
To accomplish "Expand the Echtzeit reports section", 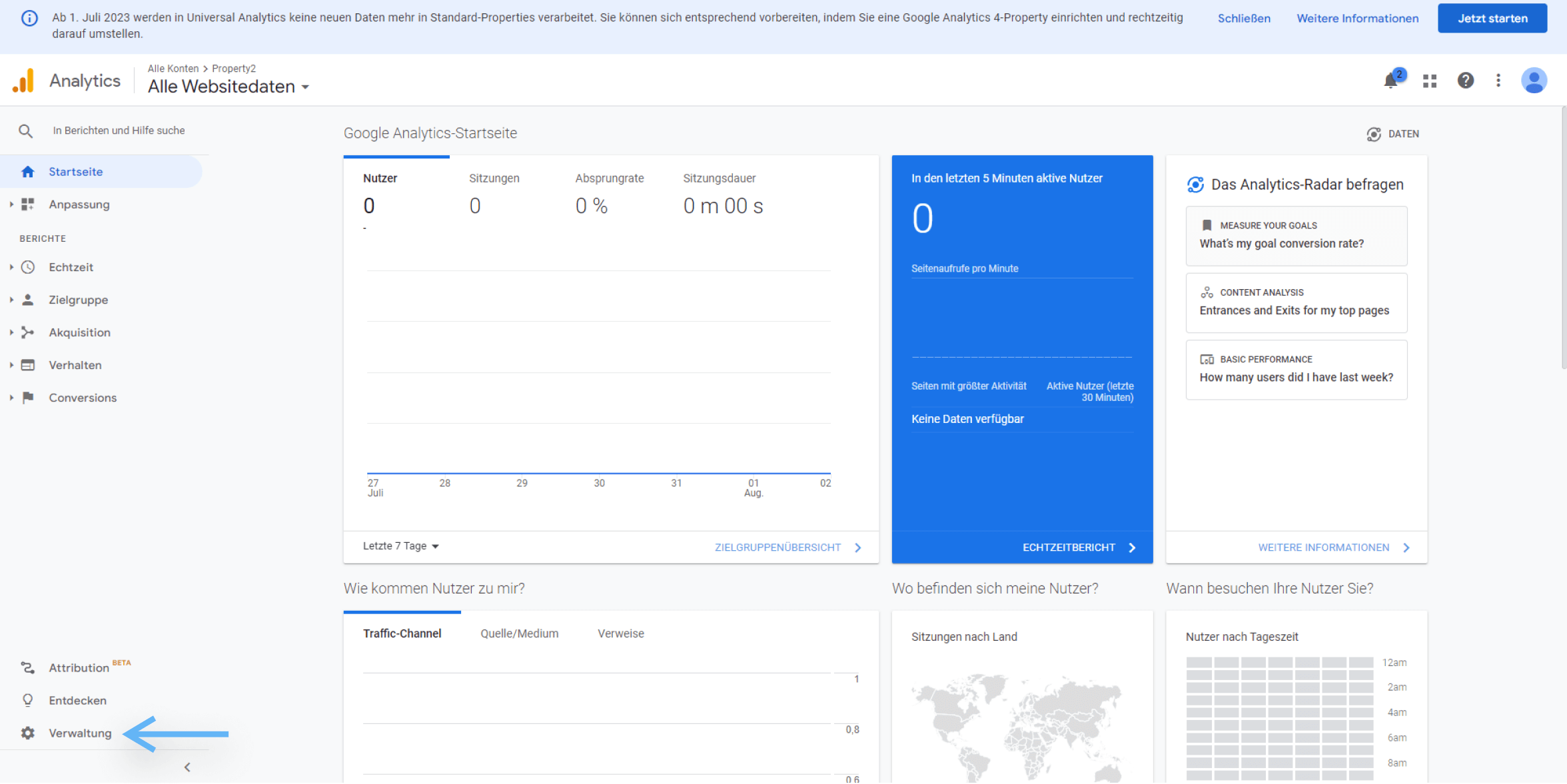I will (70, 267).
